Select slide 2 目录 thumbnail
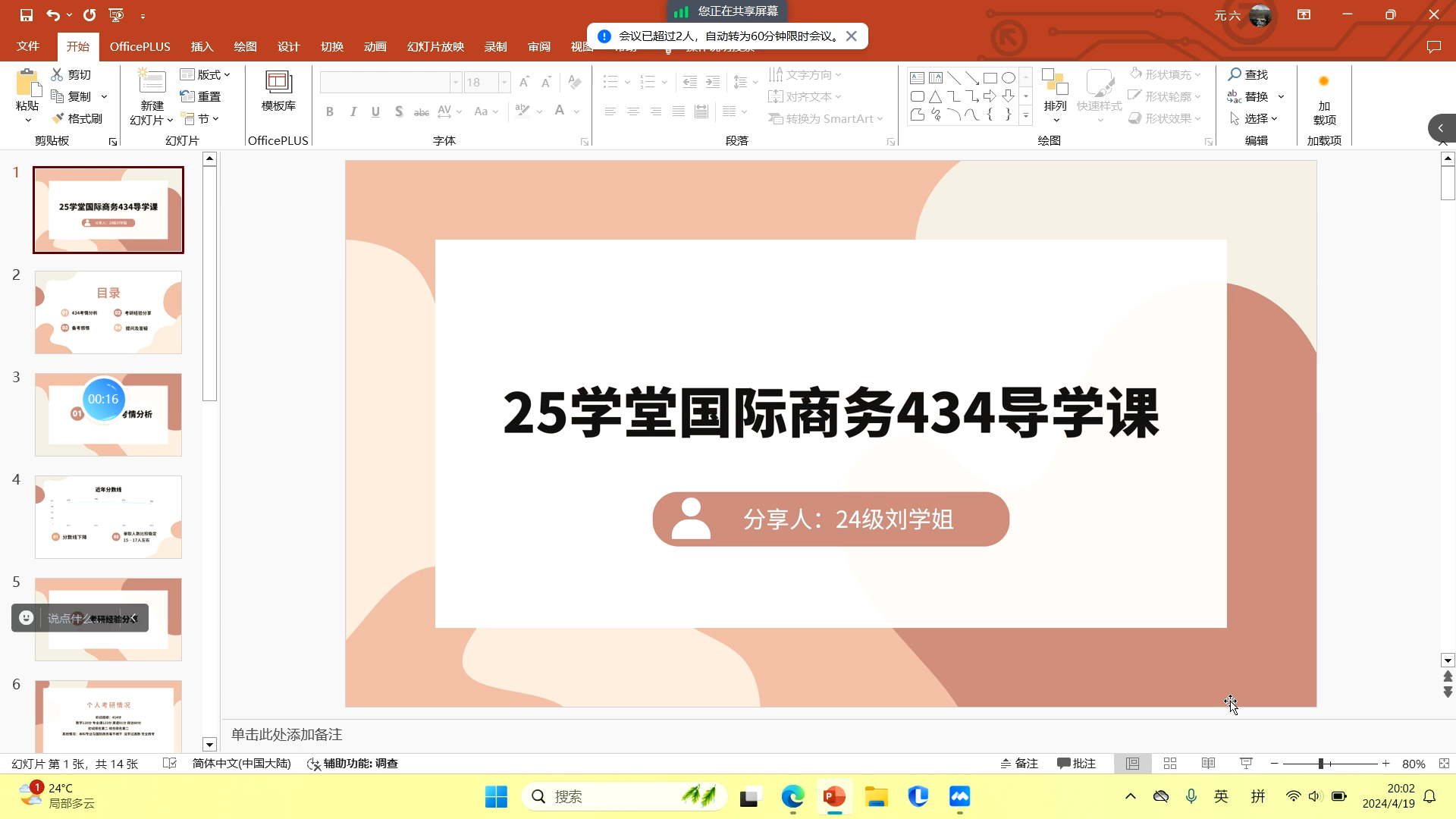The image size is (1456, 819). (x=108, y=312)
